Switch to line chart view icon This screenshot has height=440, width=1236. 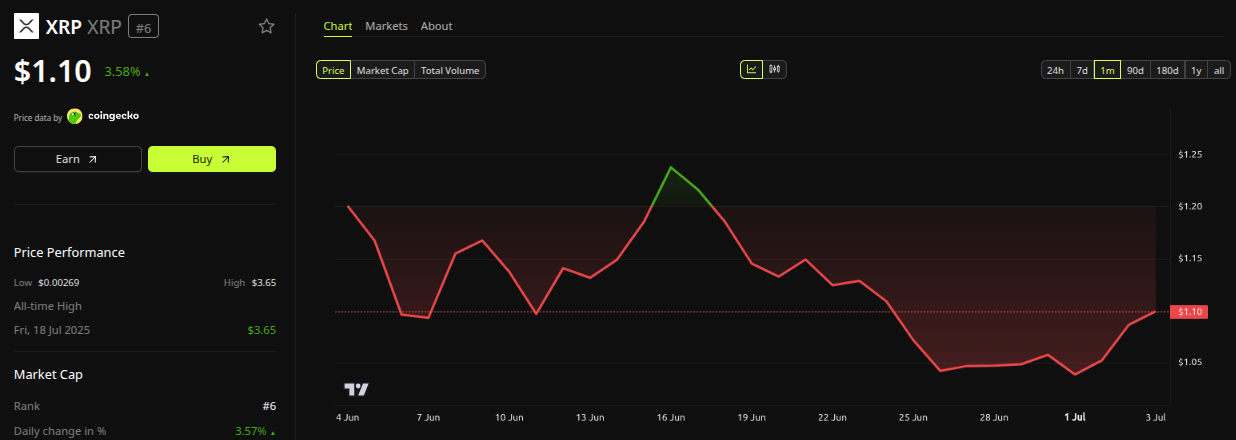click(x=751, y=70)
